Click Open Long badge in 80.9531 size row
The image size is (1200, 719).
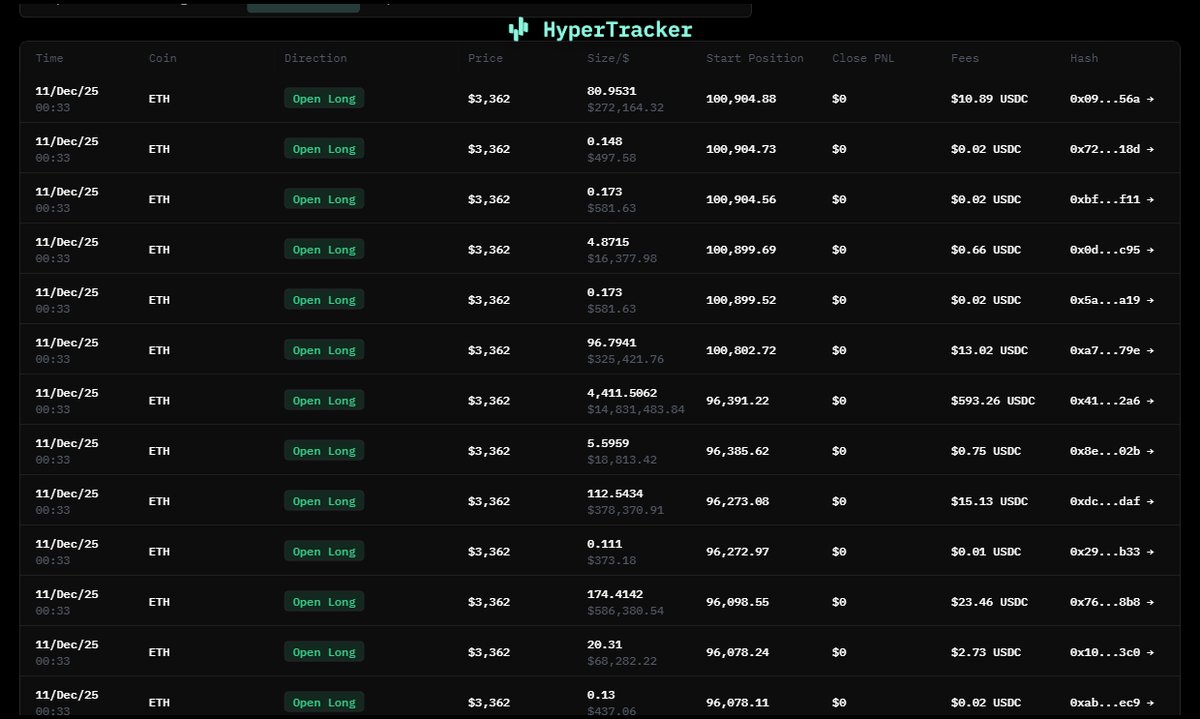[324, 98]
